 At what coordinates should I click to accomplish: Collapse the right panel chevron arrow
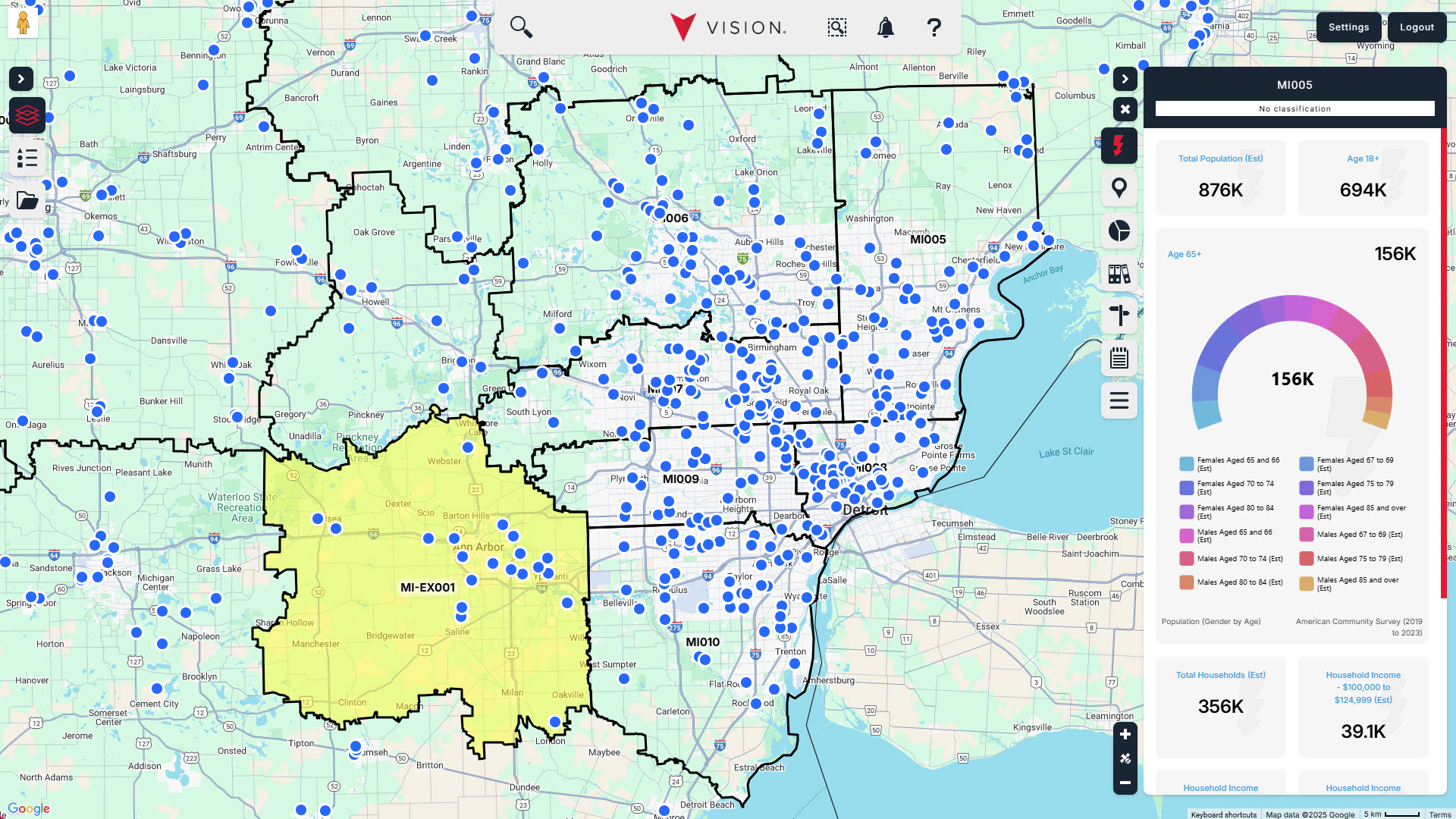1125,79
